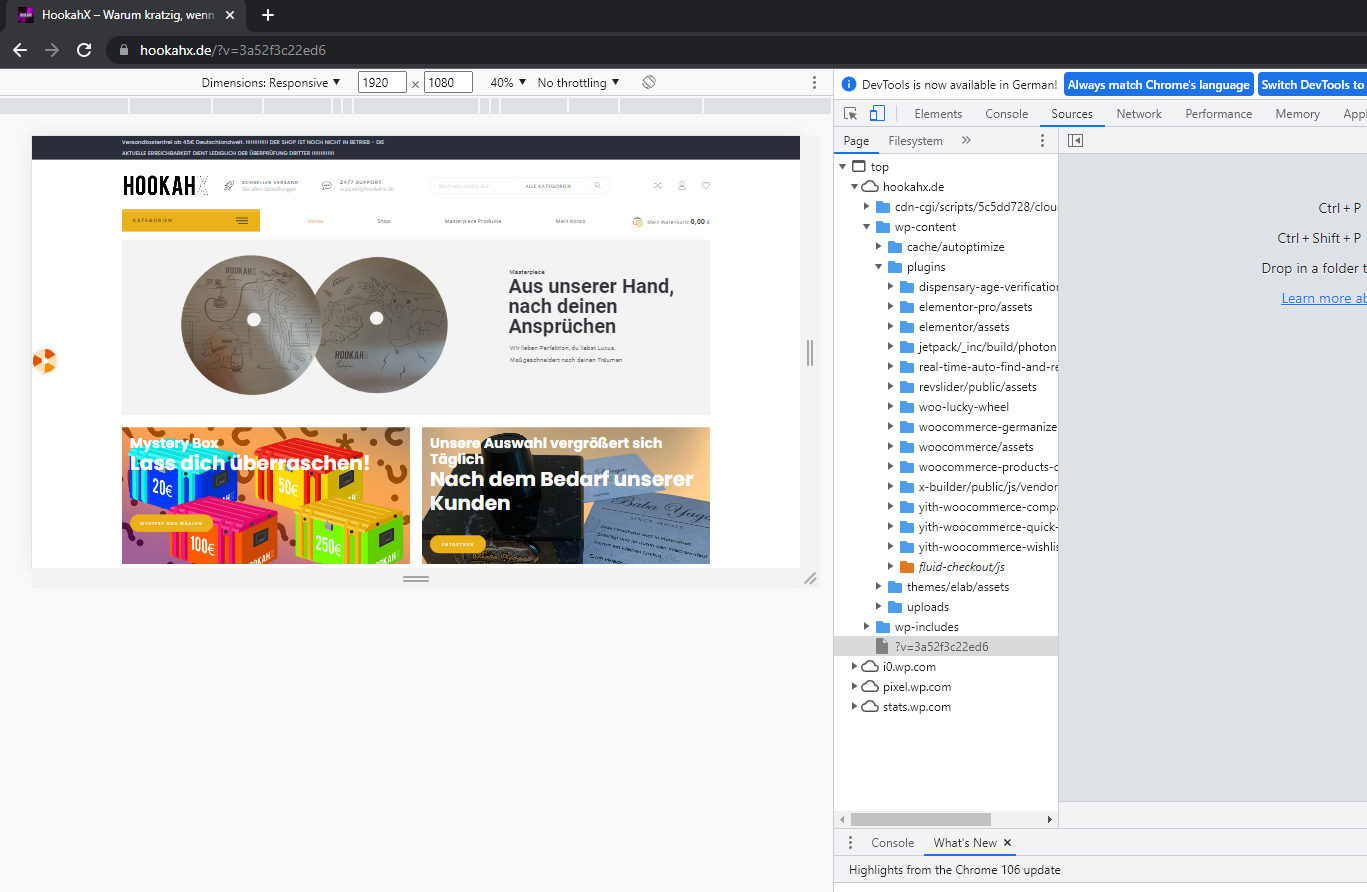Click the 24/7 support chat icon

pos(327,185)
